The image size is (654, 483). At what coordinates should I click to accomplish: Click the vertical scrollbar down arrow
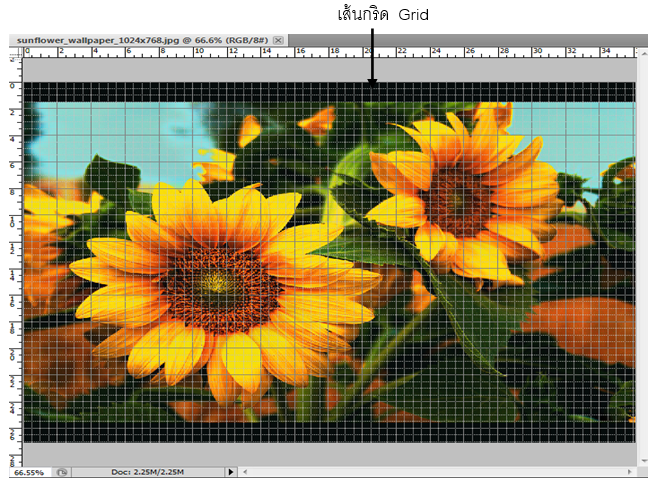(x=642, y=459)
